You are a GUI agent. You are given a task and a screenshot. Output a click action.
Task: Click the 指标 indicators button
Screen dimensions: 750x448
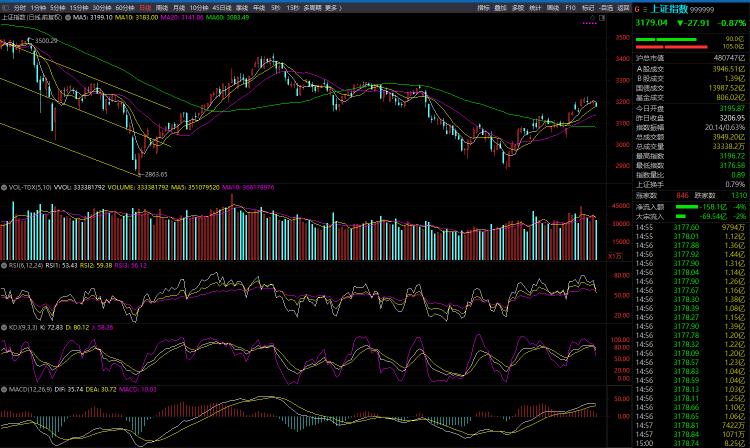483,7
